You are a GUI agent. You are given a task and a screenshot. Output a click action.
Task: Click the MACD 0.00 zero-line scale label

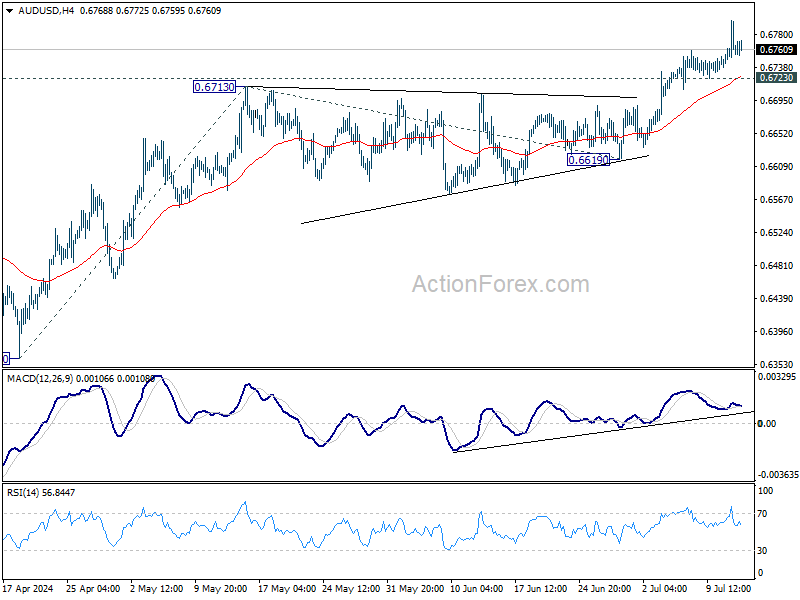767,423
